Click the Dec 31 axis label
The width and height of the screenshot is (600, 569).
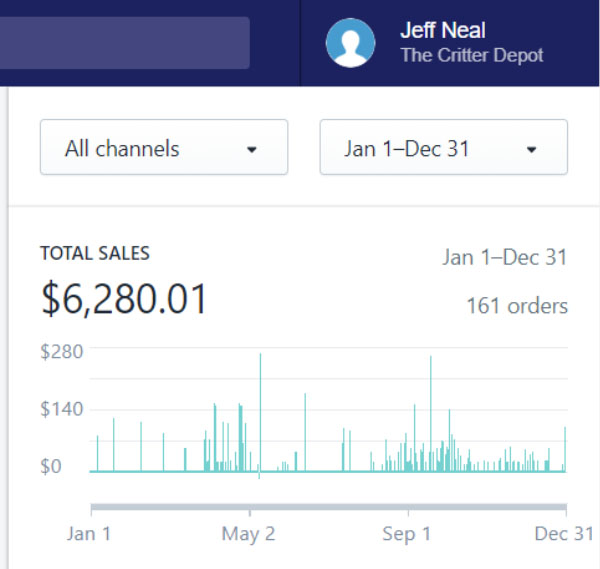pyautogui.click(x=564, y=534)
